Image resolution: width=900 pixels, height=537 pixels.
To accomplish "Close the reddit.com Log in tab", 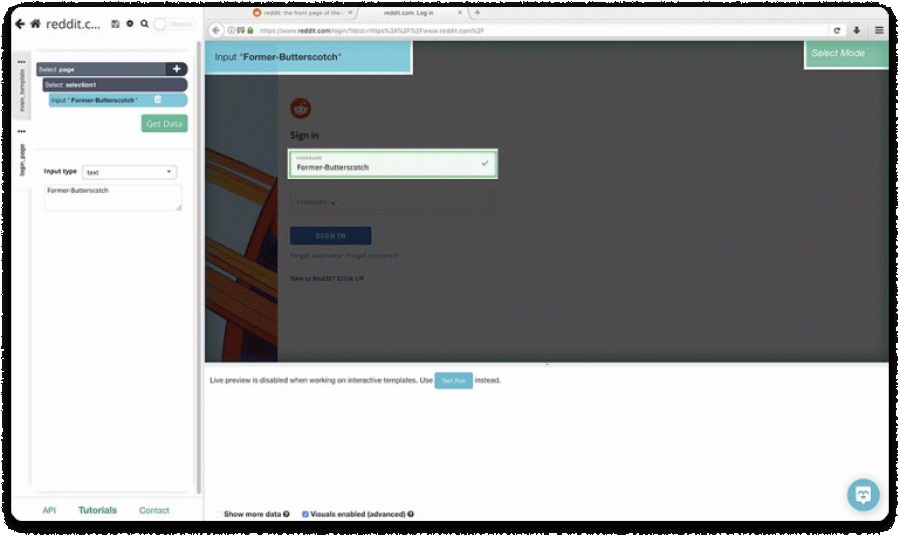I will coord(460,12).
